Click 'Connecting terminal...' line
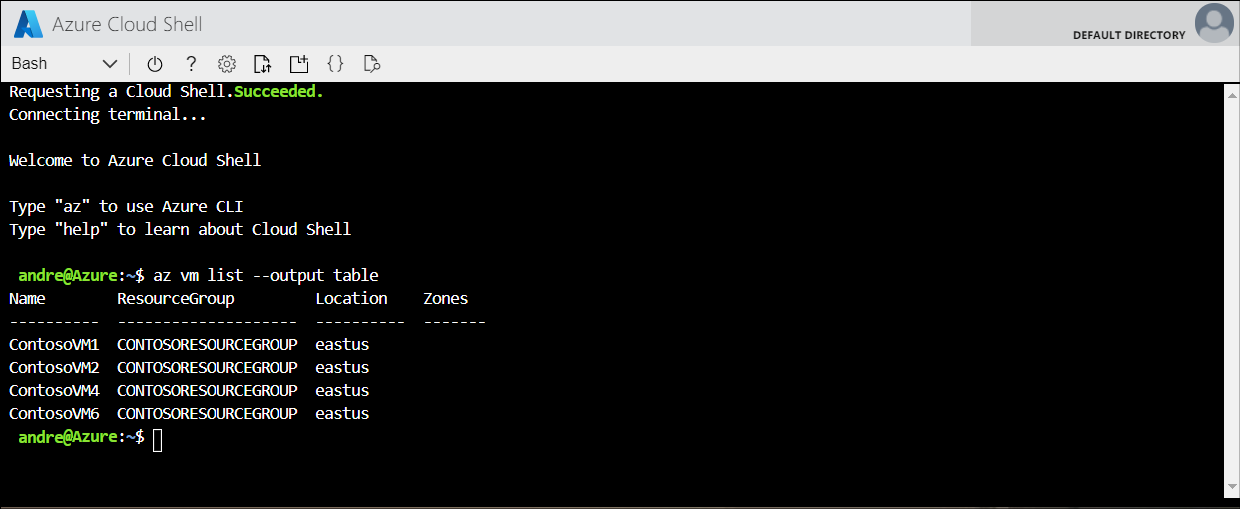The height and width of the screenshot is (509, 1240). click(x=108, y=114)
